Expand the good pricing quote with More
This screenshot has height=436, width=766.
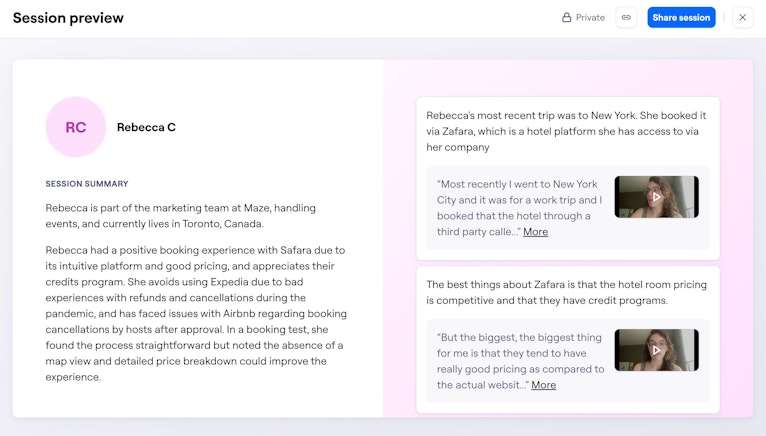point(543,385)
